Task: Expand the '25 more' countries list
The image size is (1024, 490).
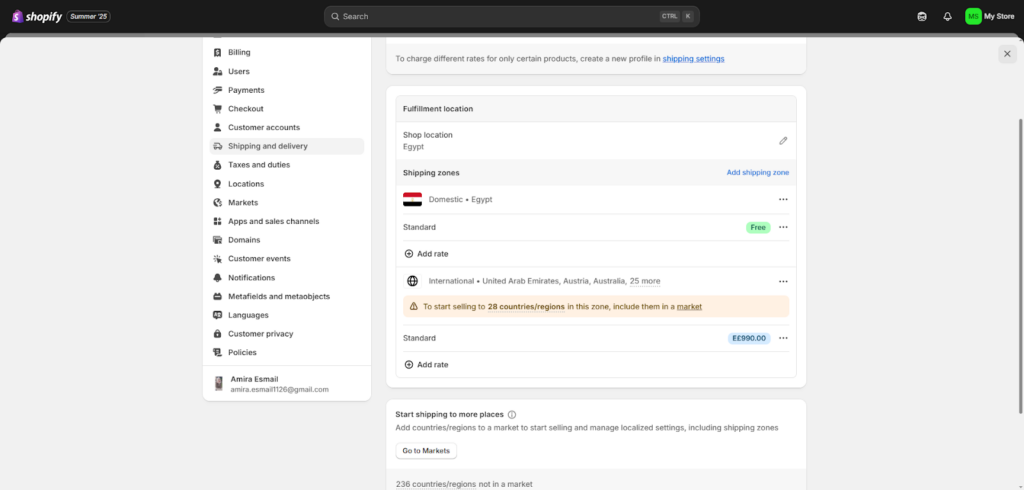Action: click(644, 281)
